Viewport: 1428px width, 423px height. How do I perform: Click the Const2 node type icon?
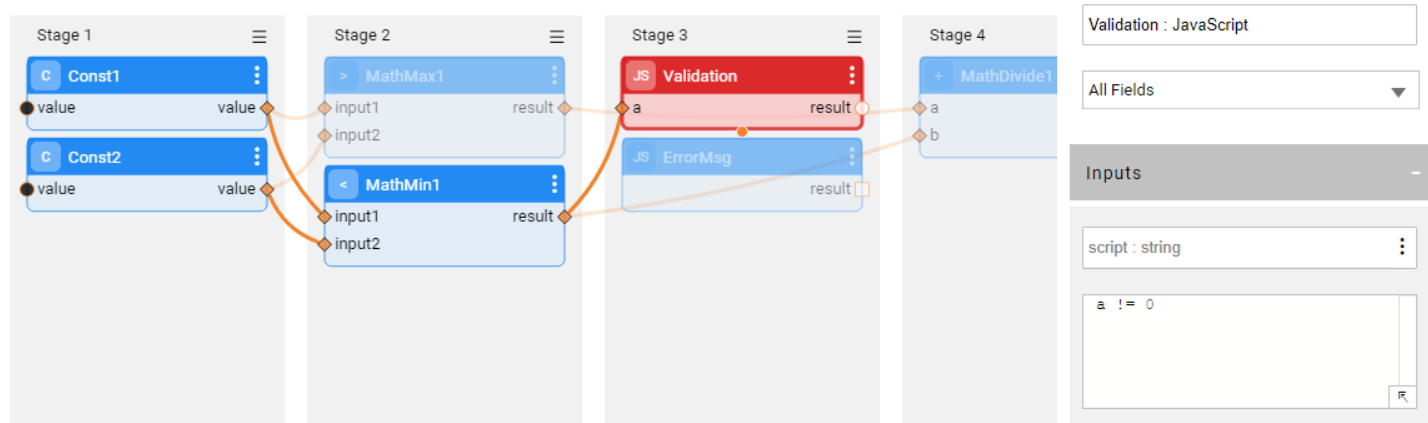click(x=45, y=158)
